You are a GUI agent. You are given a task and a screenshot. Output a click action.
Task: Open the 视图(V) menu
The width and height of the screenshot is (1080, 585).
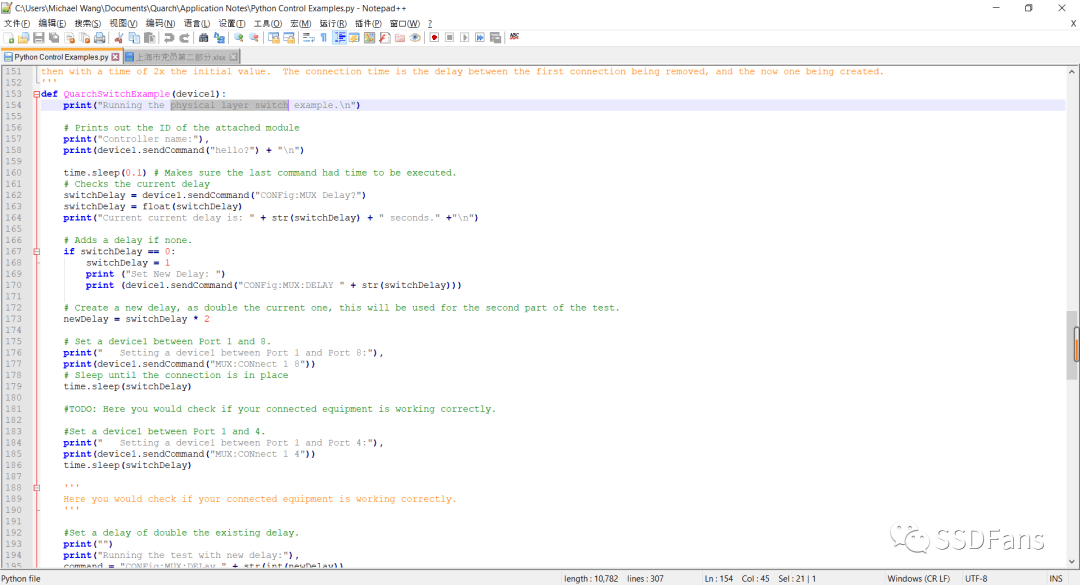[x=123, y=23]
